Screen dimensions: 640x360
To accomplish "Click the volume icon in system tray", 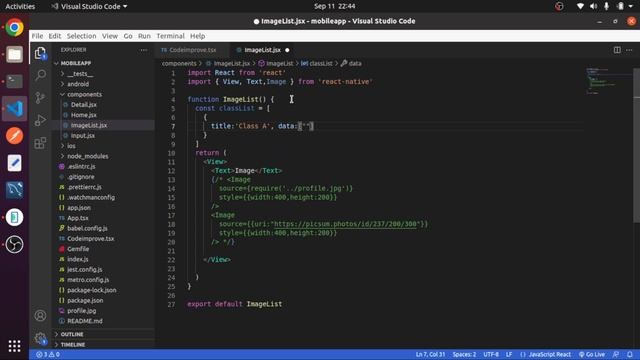I will (x=593, y=6).
